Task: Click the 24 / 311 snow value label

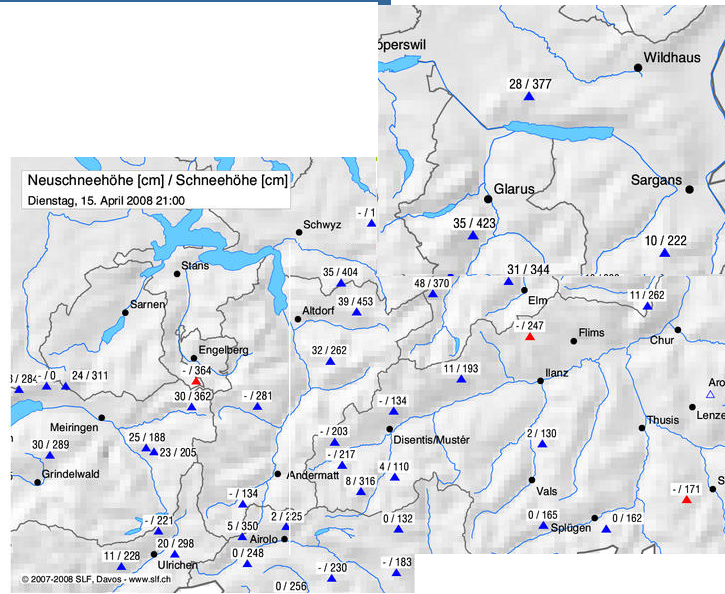Action: tap(90, 376)
